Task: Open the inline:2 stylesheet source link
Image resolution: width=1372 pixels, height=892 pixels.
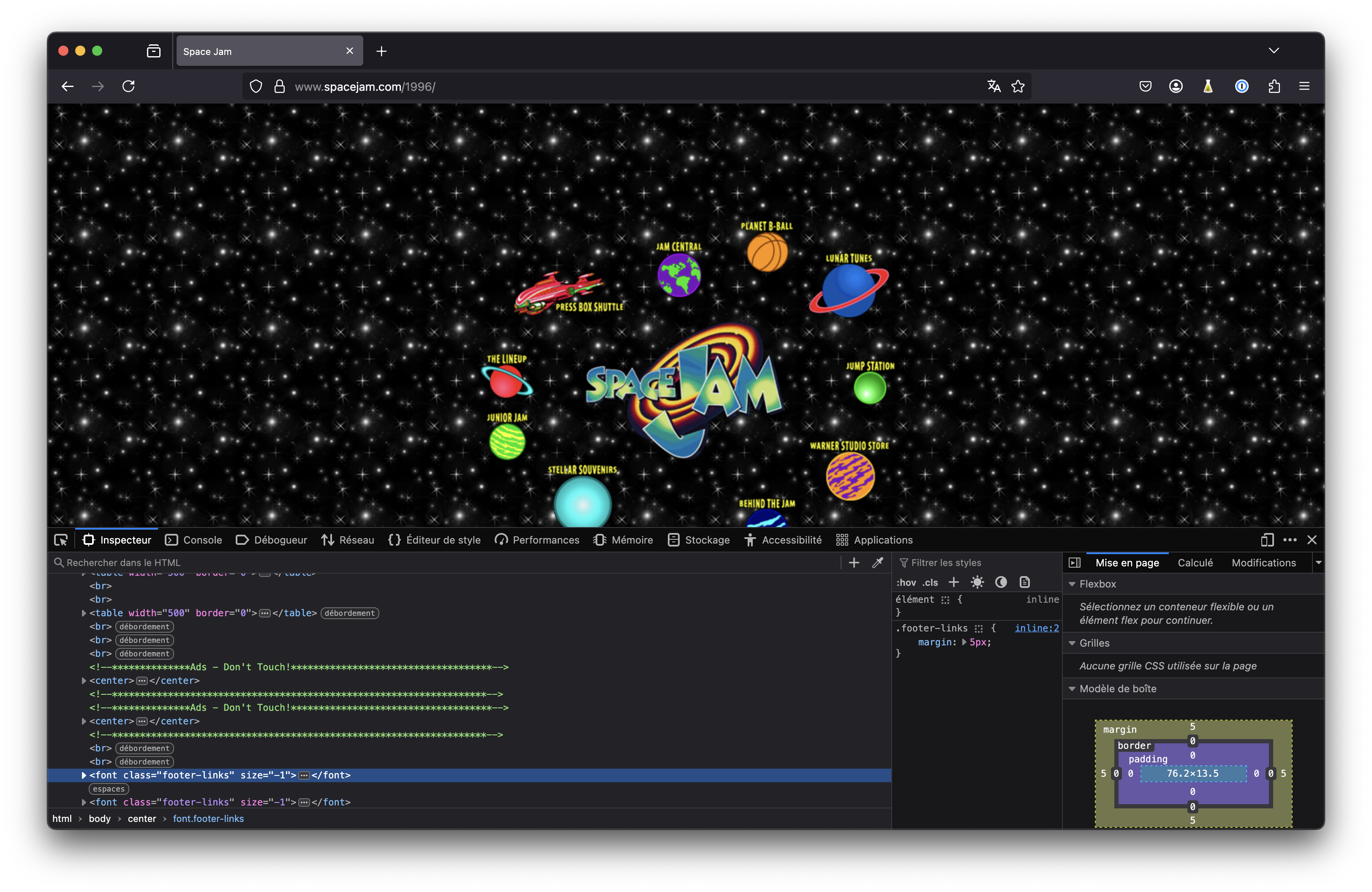Action: pyautogui.click(x=1037, y=628)
